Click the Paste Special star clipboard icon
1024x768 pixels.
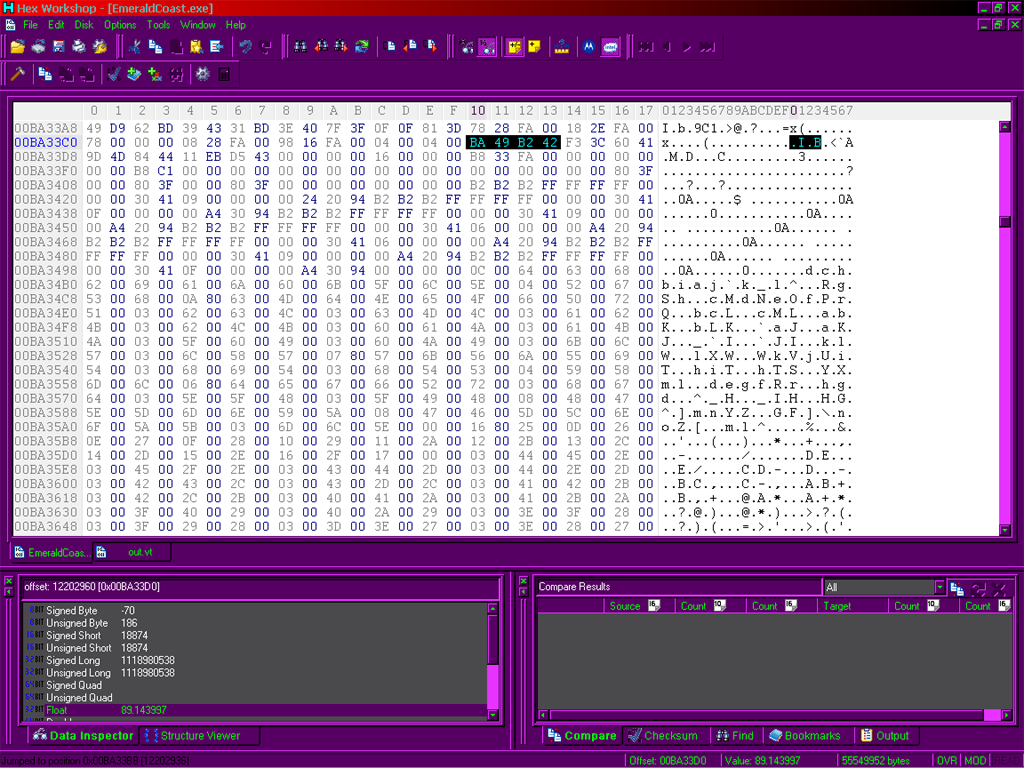tap(196, 47)
